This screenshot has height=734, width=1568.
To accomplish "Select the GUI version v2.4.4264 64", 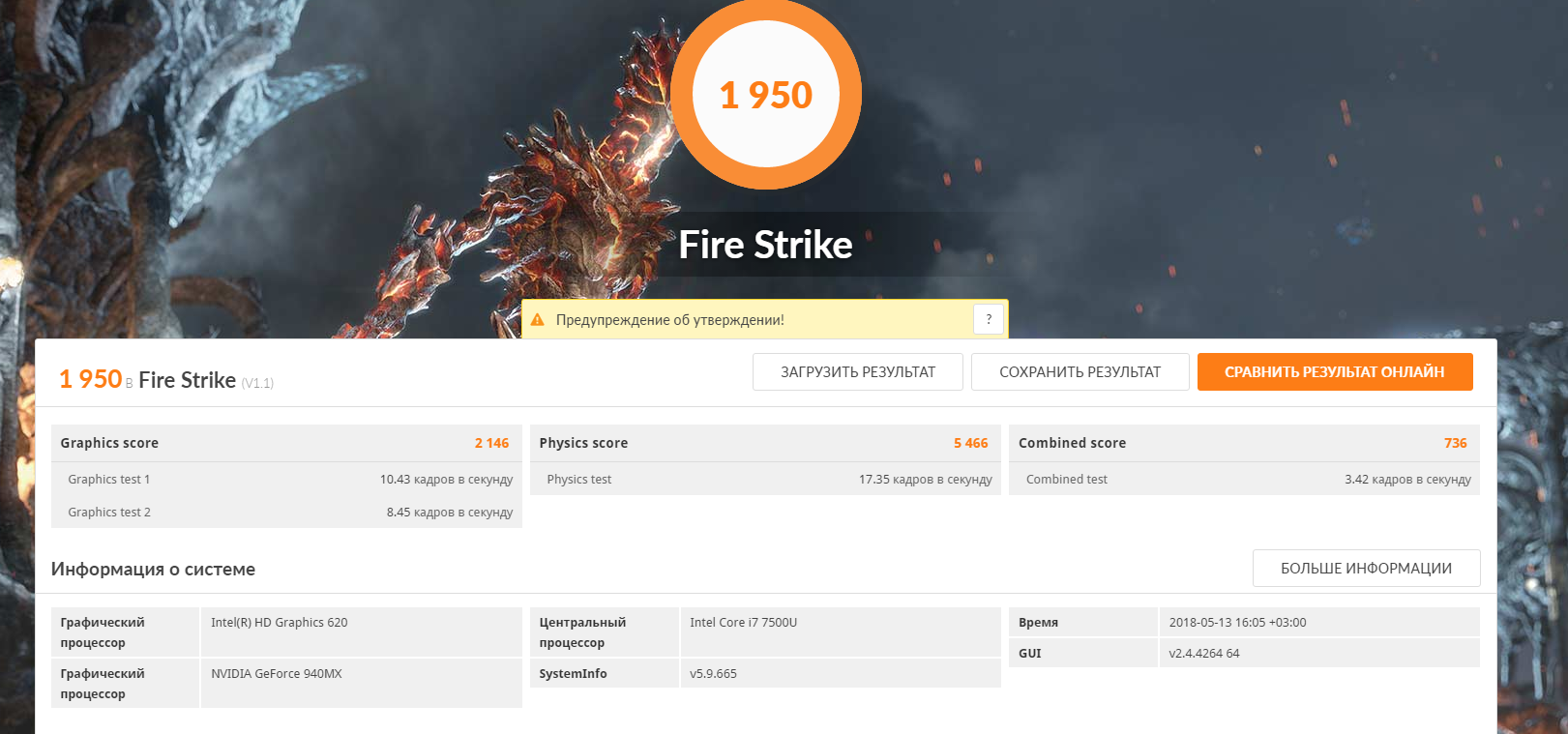I will (x=1204, y=654).
